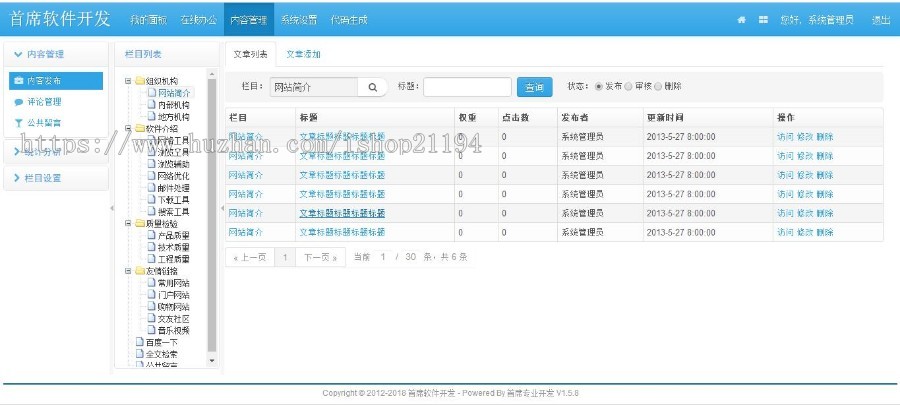The width and height of the screenshot is (900, 405).
Task: Select 常用网站 in the 栏目 tree
Action: [173, 283]
